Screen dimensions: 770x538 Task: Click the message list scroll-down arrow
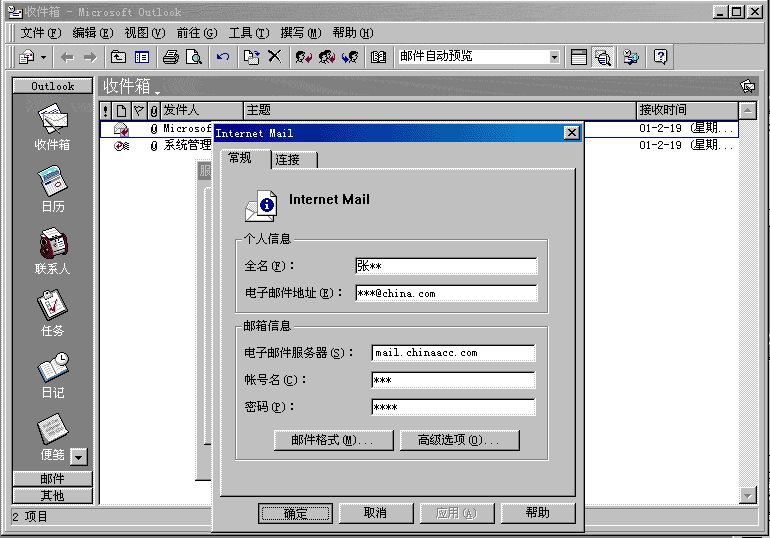click(x=747, y=496)
